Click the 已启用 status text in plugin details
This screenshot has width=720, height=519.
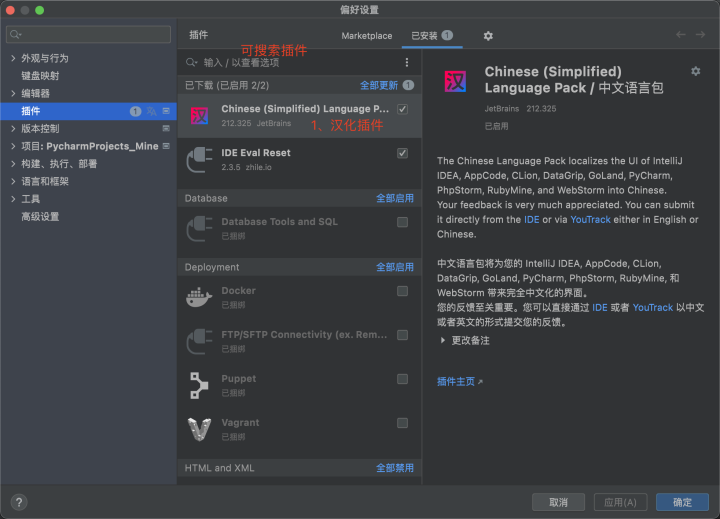[496, 126]
